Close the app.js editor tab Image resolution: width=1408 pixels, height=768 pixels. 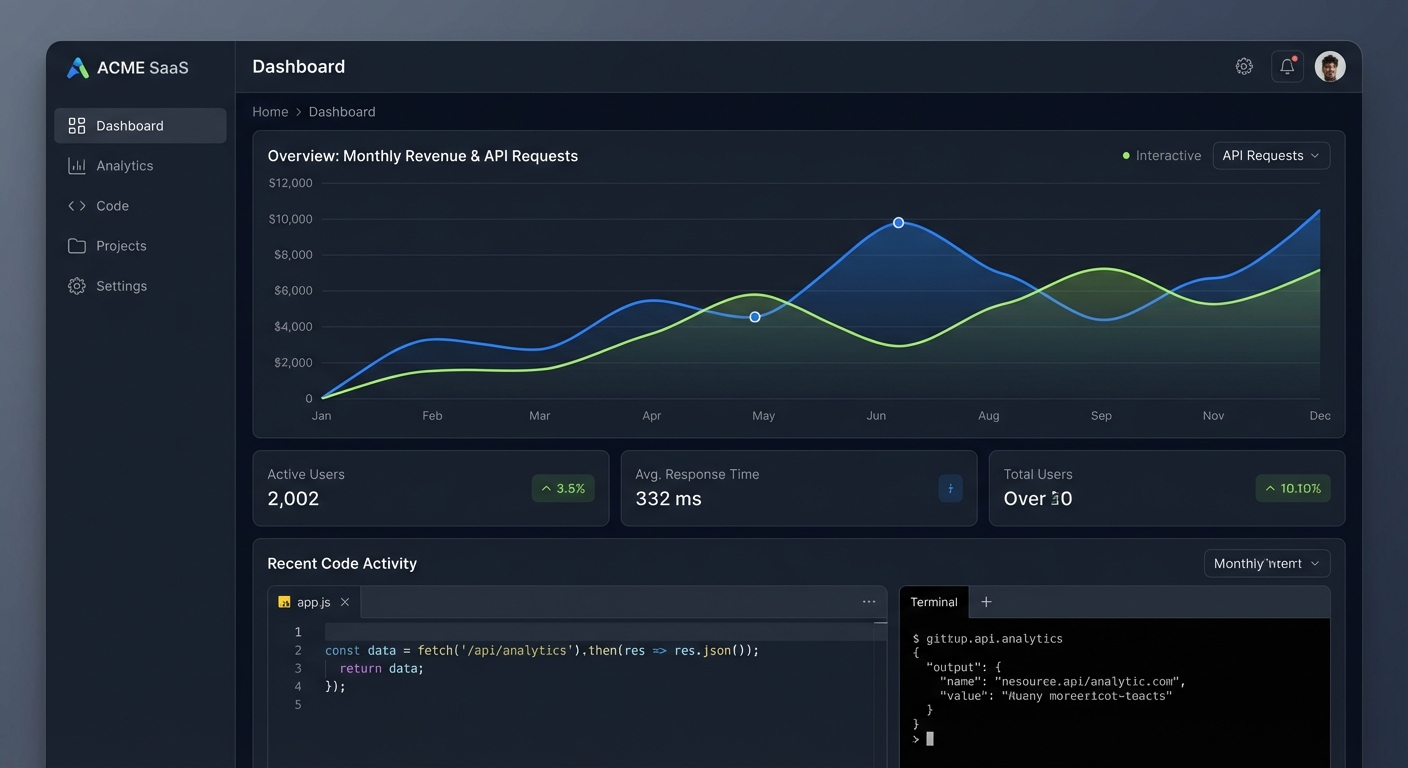[x=345, y=602]
